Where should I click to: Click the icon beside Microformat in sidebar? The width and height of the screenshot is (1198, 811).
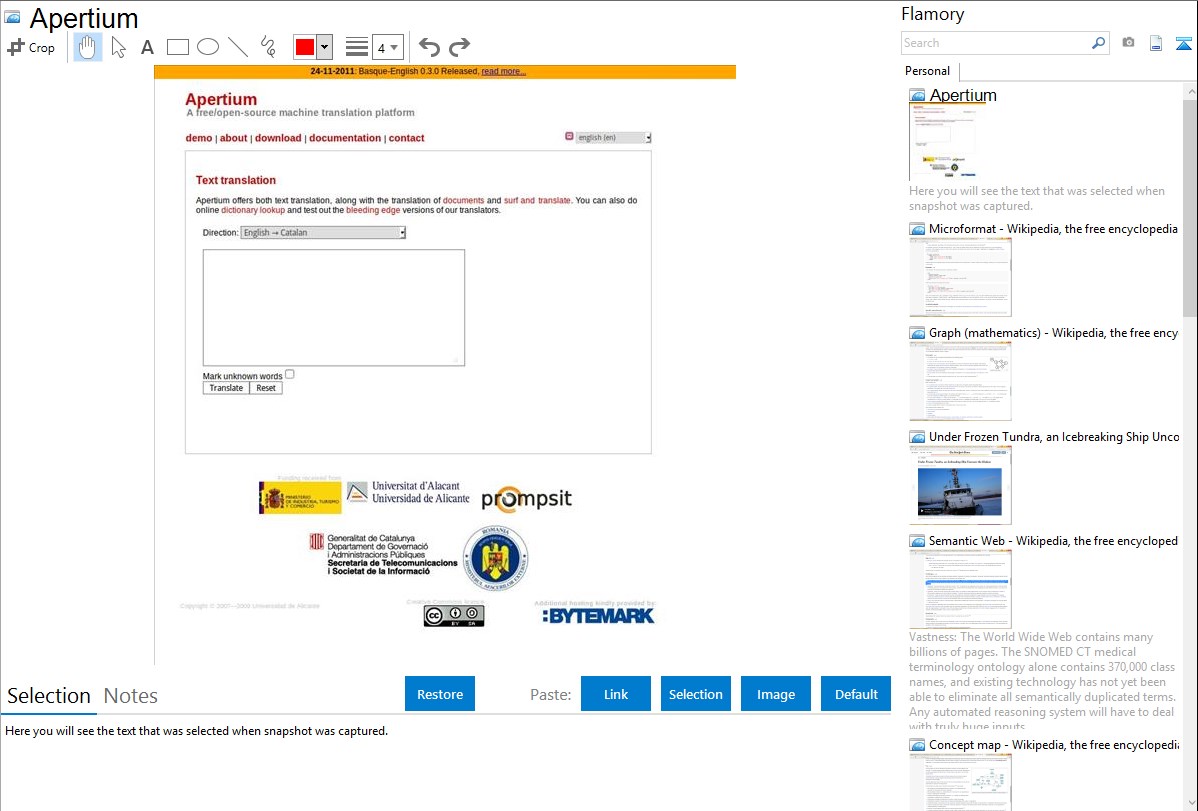[x=917, y=229]
